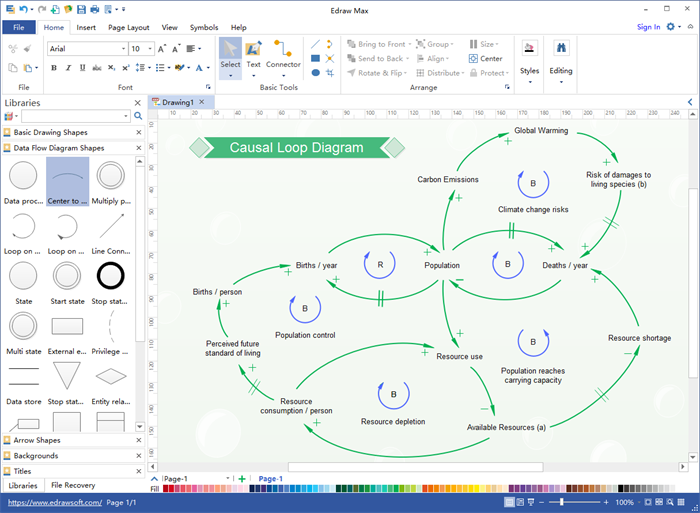Toggle underline formatting
This screenshot has height=513, width=700.
coord(82,68)
